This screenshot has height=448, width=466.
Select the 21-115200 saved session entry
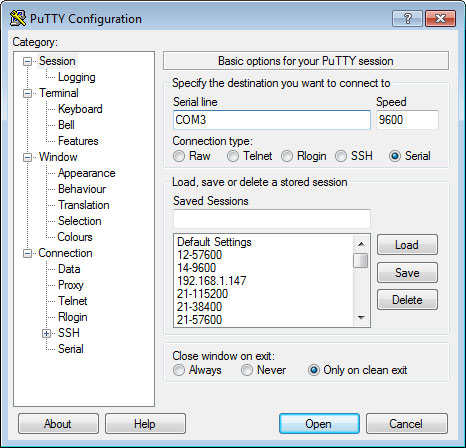point(202,294)
